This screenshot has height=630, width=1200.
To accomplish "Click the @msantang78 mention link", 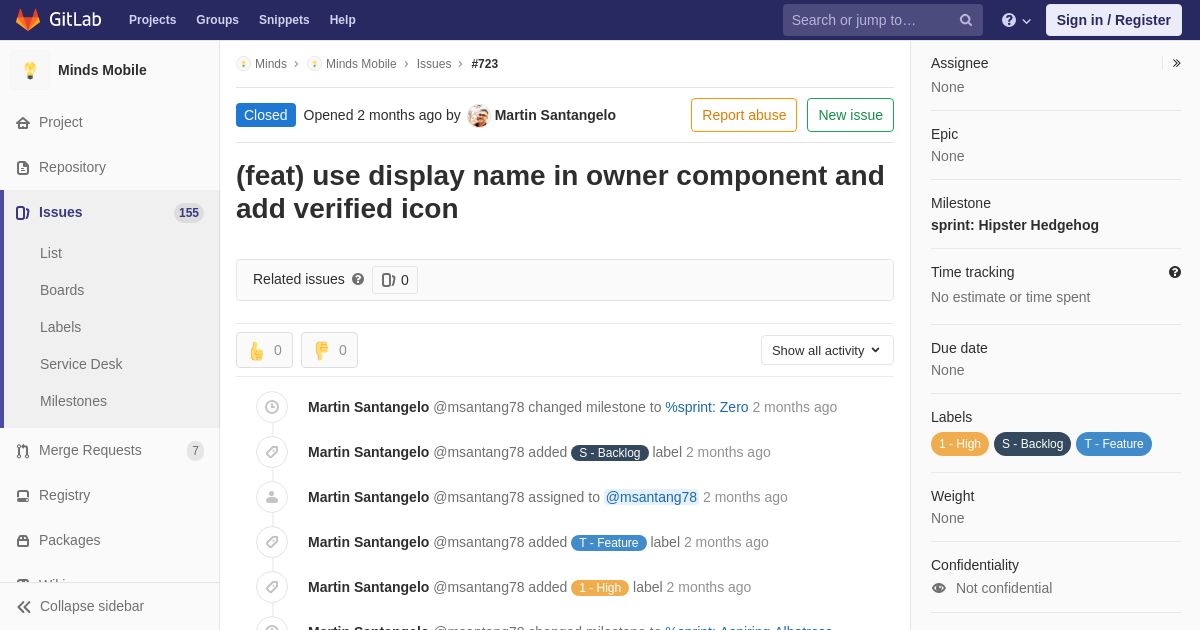I will 651,497.
